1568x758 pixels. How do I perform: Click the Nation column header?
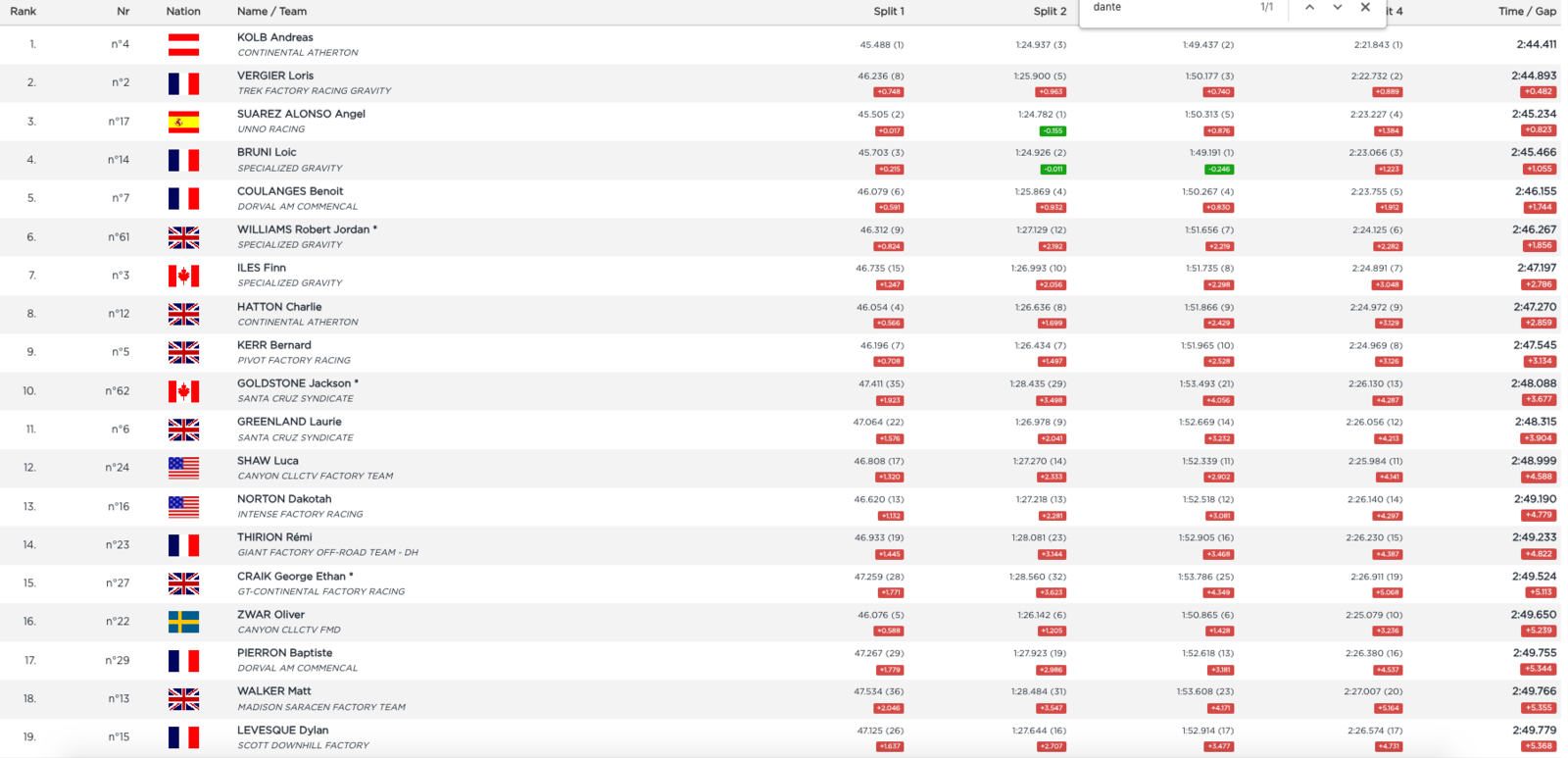(183, 12)
